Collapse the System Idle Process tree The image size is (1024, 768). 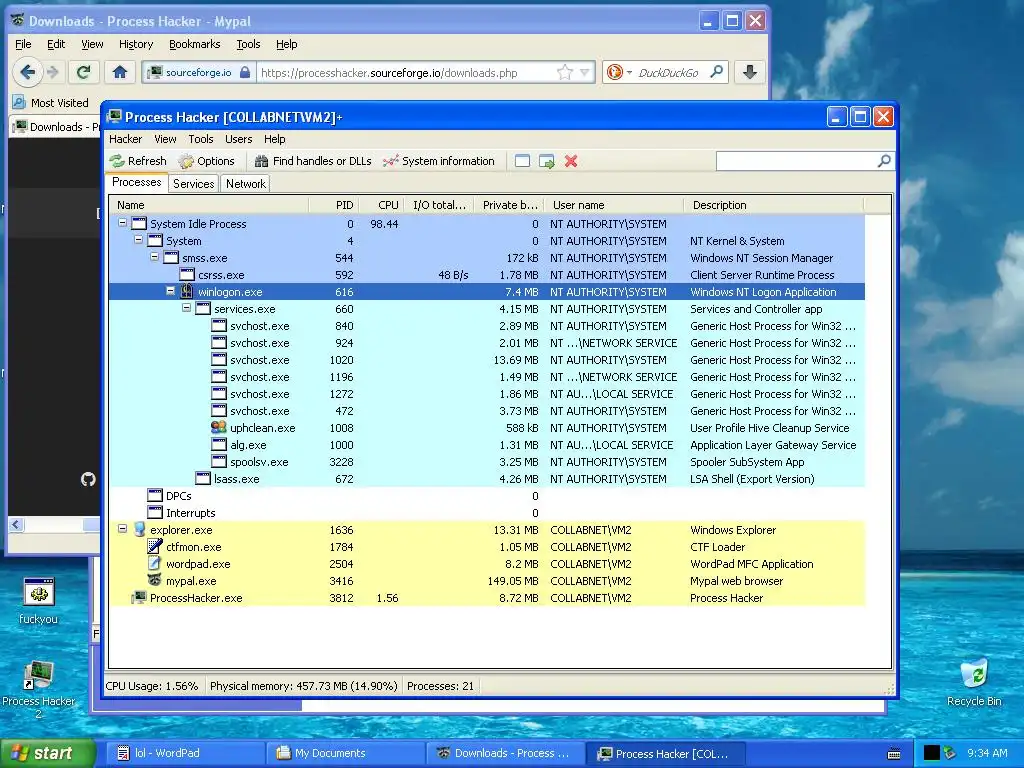point(122,223)
